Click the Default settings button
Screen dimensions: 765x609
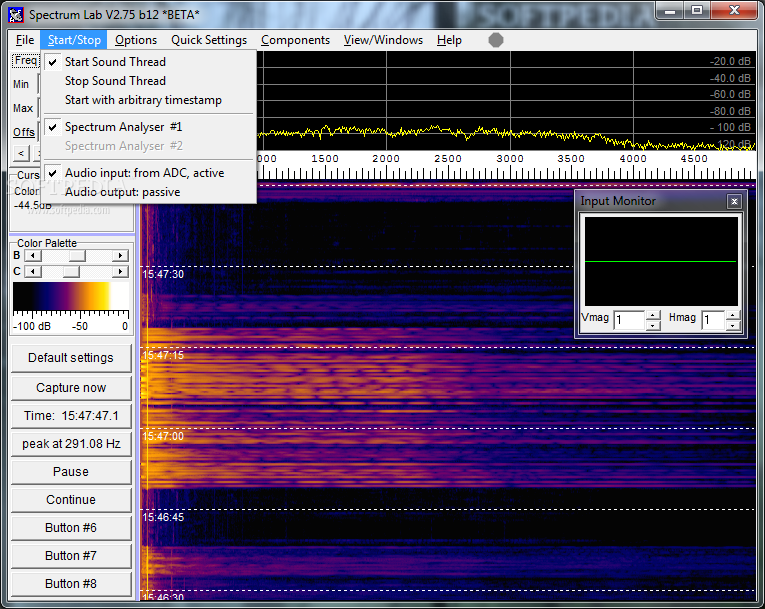point(71,358)
